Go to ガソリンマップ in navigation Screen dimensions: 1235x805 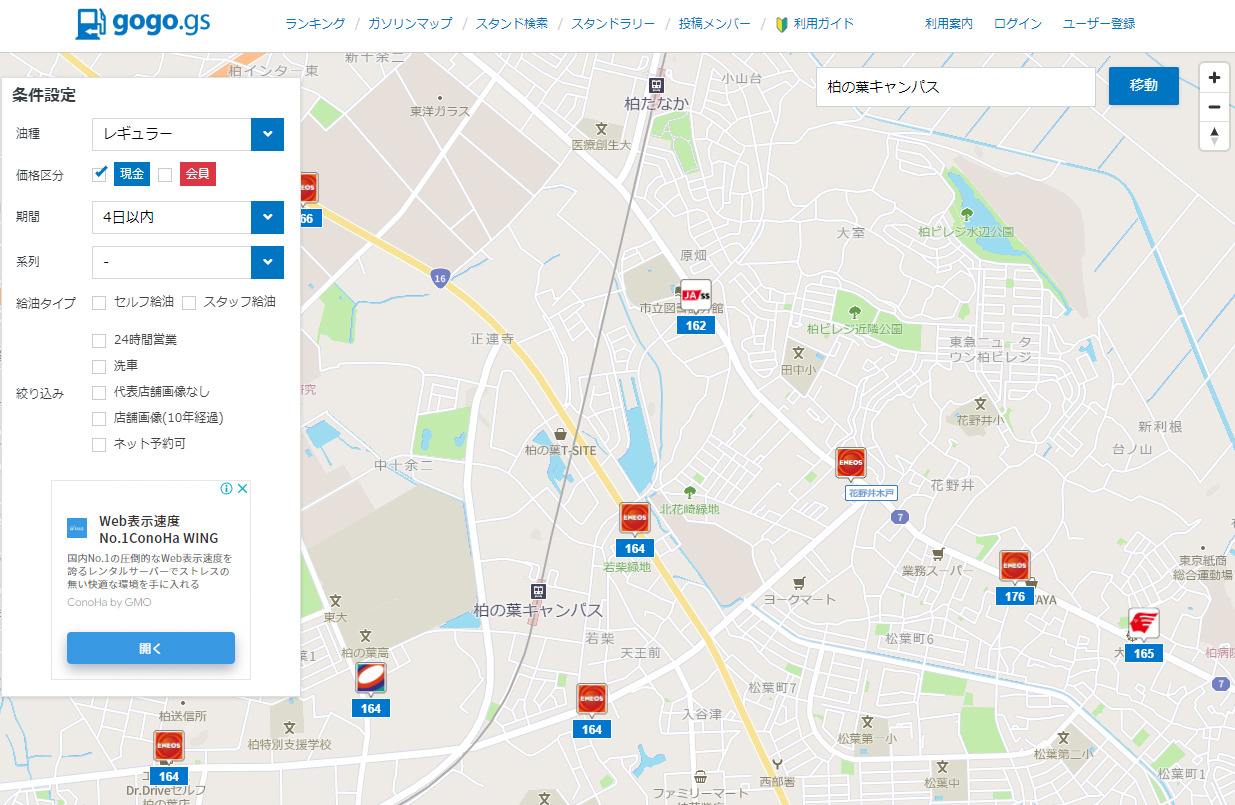pyautogui.click(x=410, y=23)
